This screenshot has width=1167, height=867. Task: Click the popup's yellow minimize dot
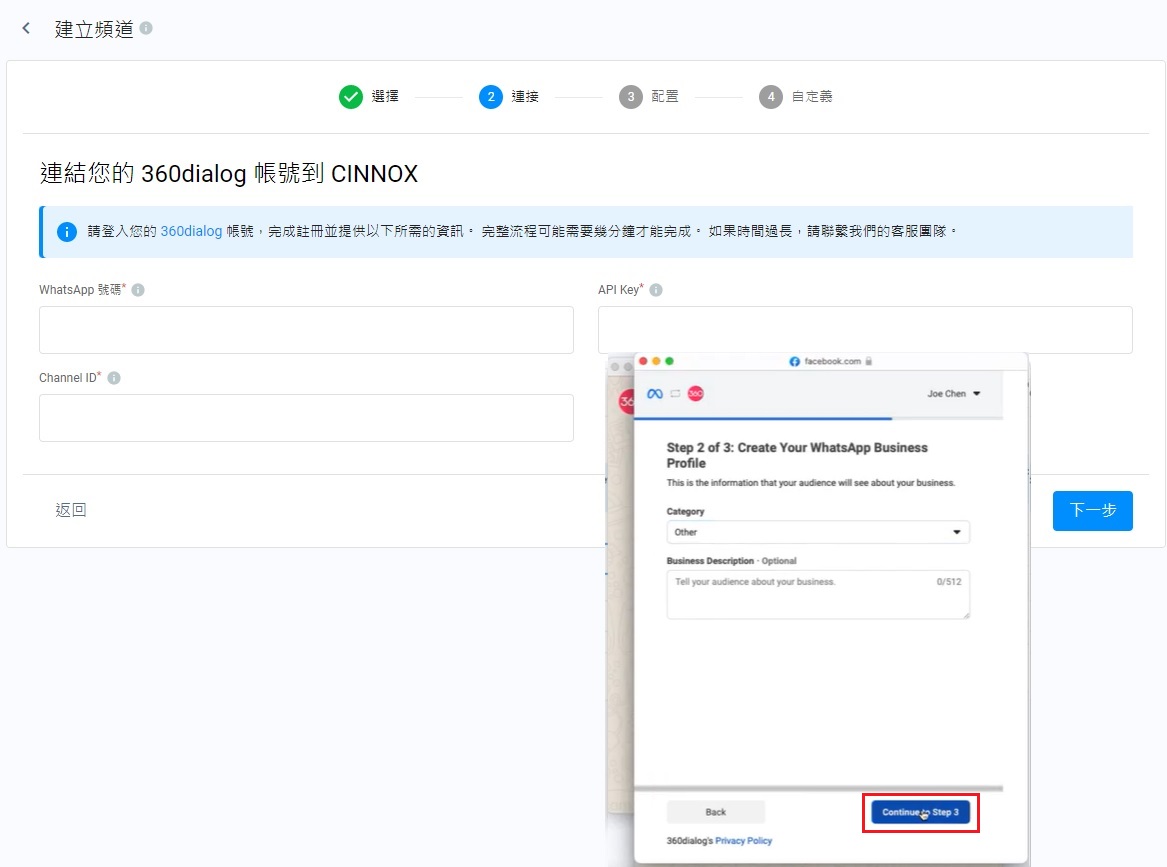(x=656, y=361)
